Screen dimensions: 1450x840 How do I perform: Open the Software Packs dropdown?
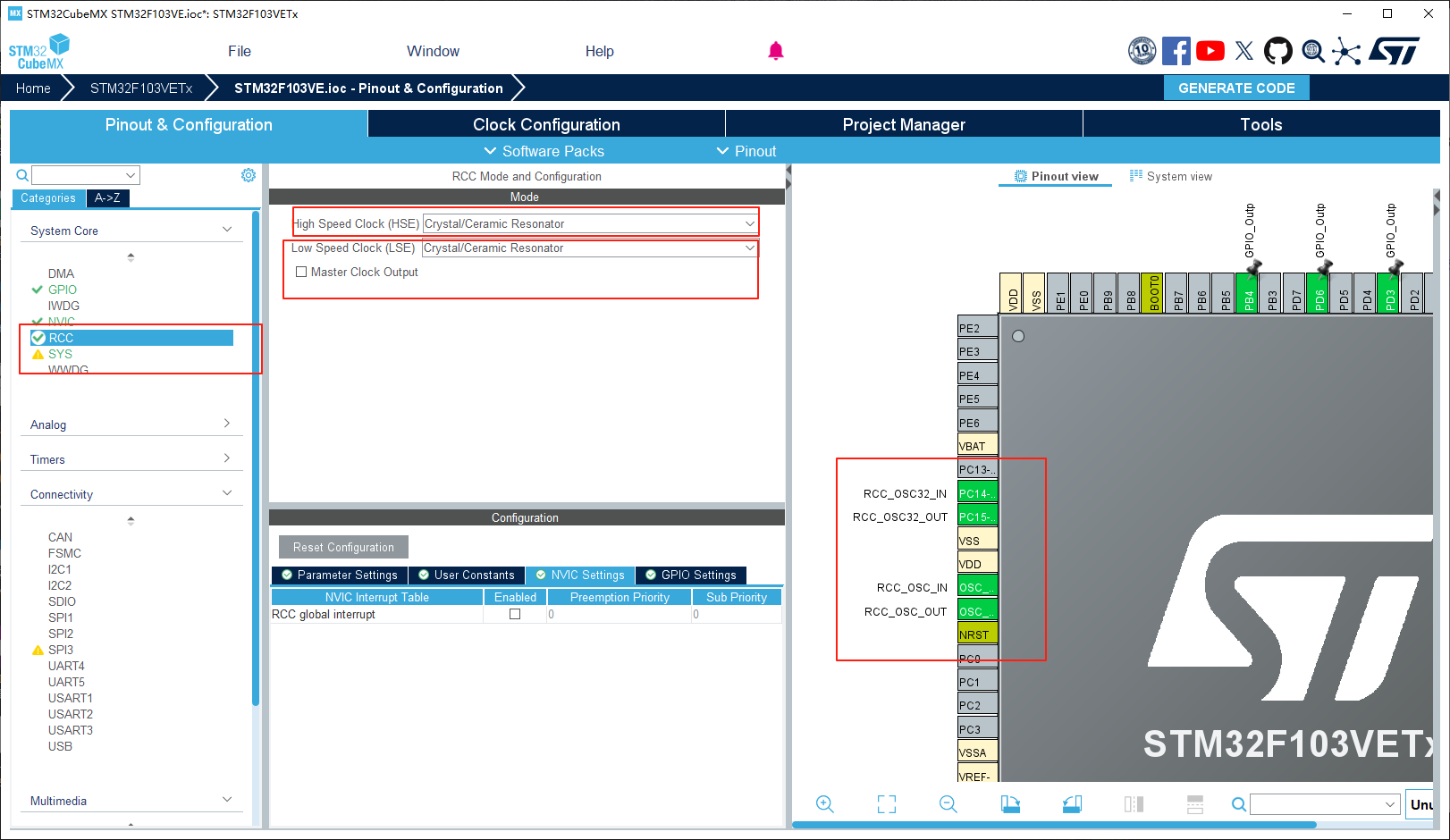tap(544, 151)
